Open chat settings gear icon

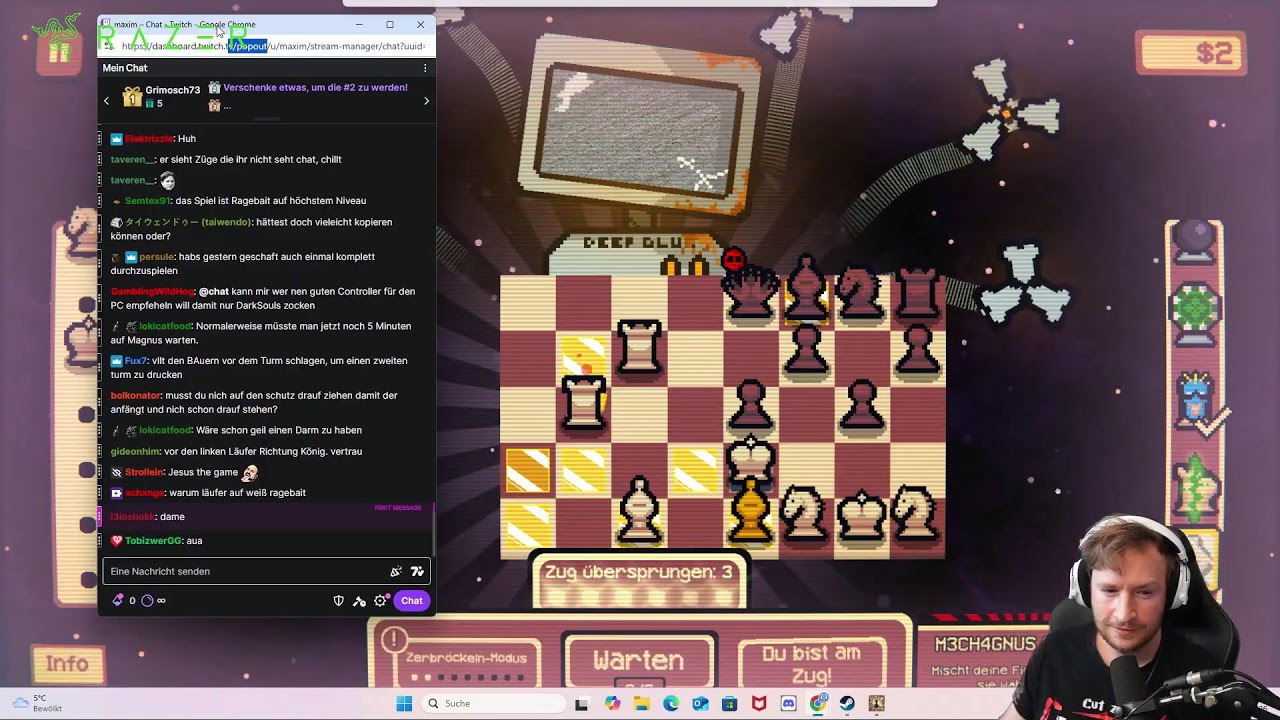click(380, 601)
